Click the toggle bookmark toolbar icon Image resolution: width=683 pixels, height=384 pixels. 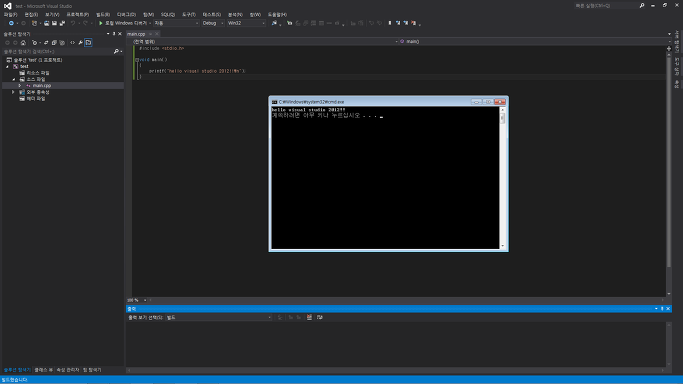tap(390, 23)
